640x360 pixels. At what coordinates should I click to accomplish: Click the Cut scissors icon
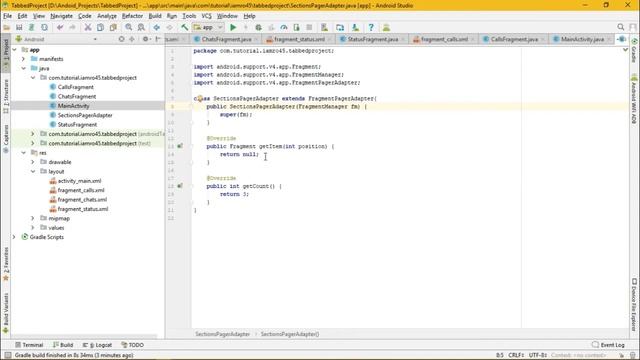88,27
